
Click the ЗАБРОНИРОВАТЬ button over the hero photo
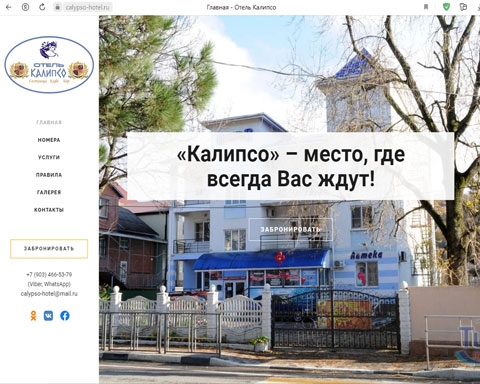(x=290, y=229)
